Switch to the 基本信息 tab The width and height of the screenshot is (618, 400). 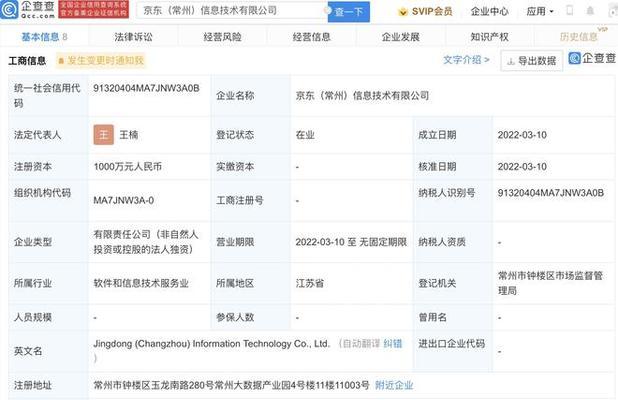pos(44,37)
